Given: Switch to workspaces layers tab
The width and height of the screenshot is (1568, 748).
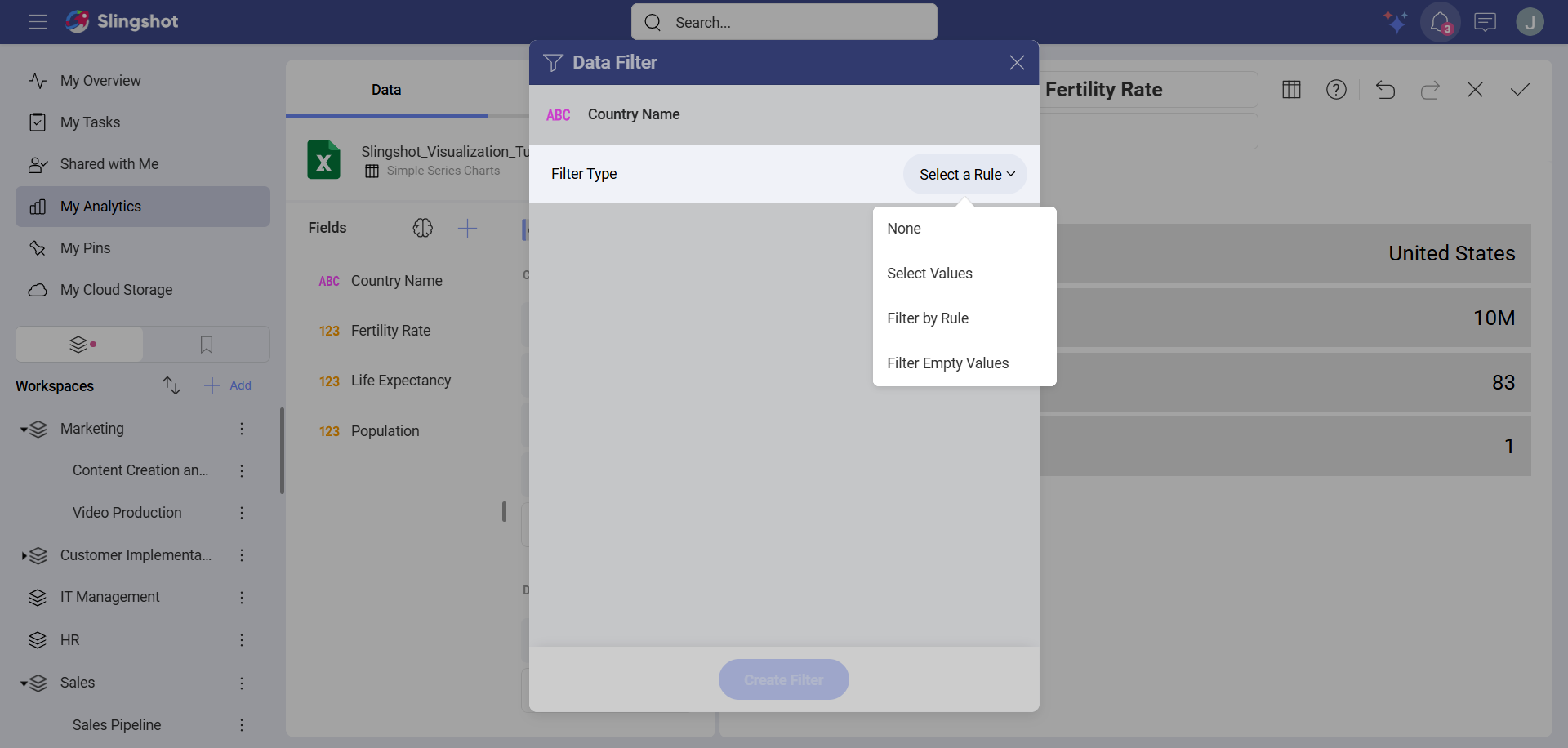Looking at the screenshot, I should (80, 345).
